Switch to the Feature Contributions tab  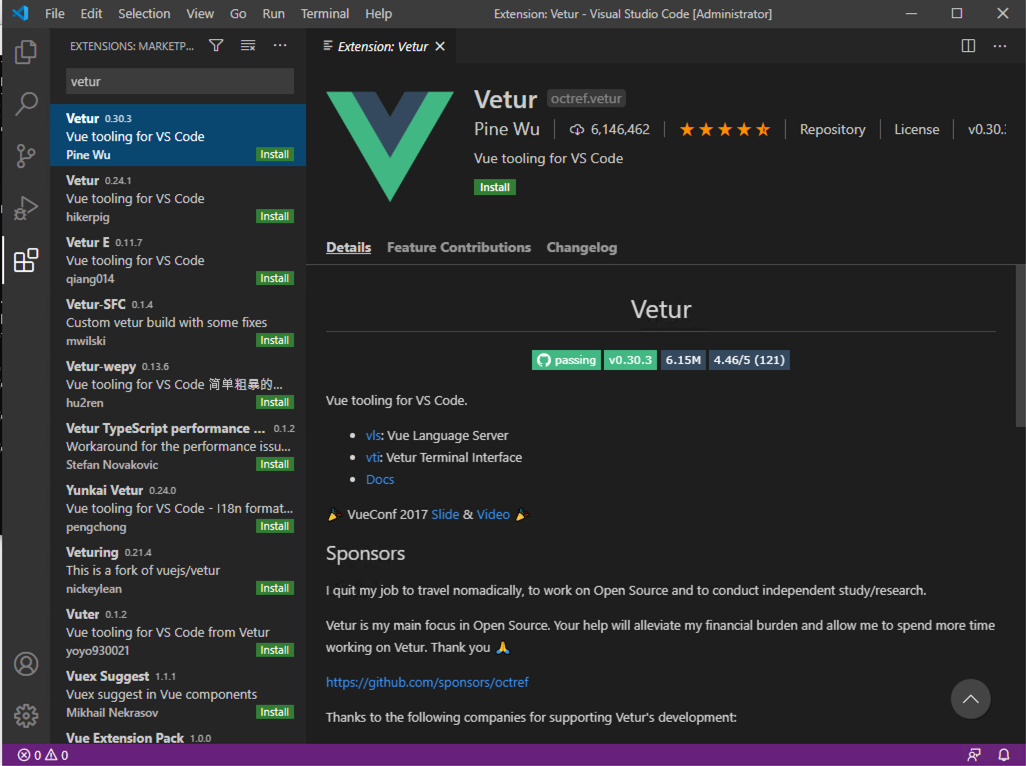[459, 247]
